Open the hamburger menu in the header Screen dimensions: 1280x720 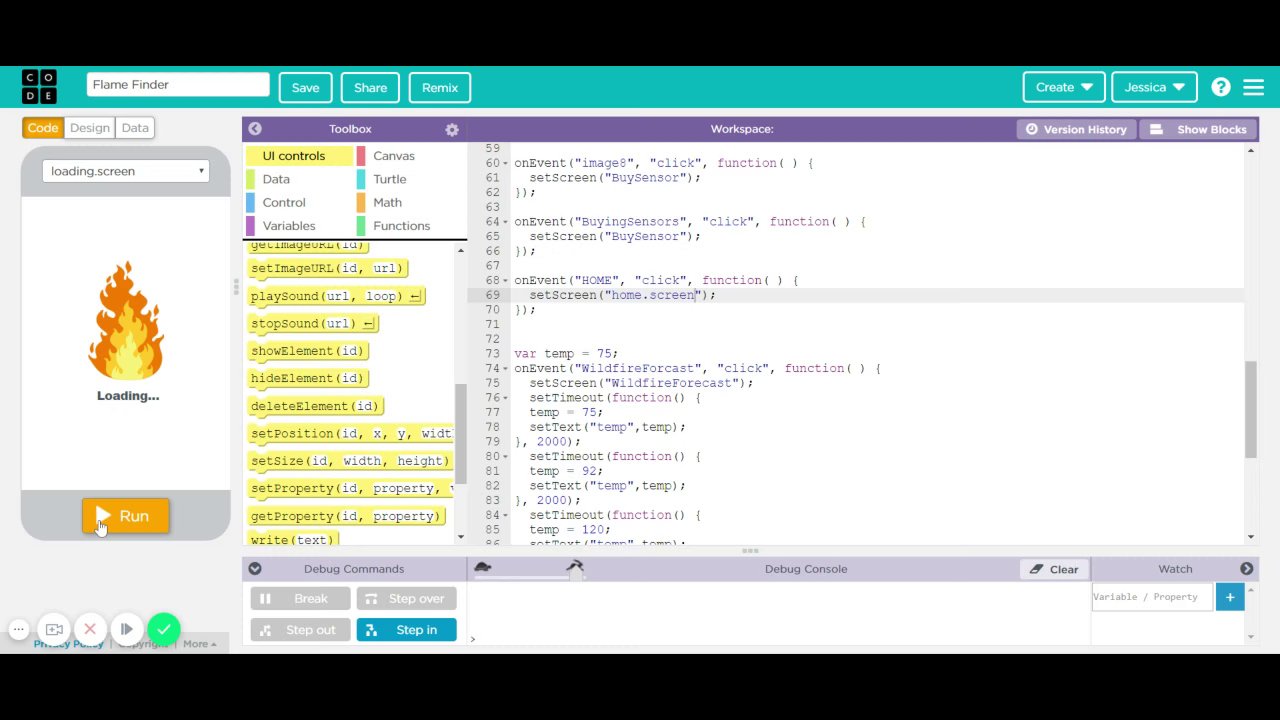click(1253, 87)
